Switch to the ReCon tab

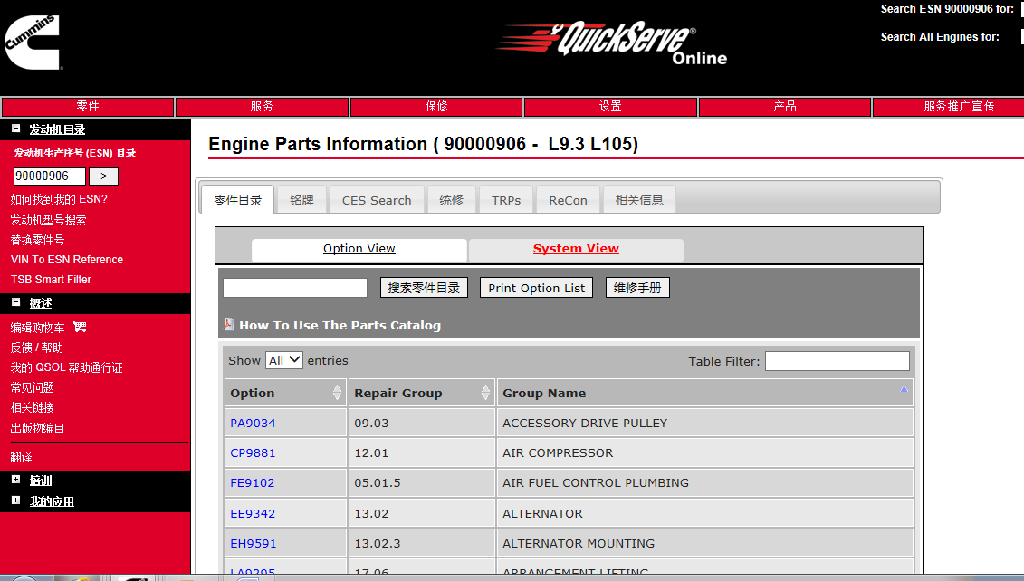568,200
